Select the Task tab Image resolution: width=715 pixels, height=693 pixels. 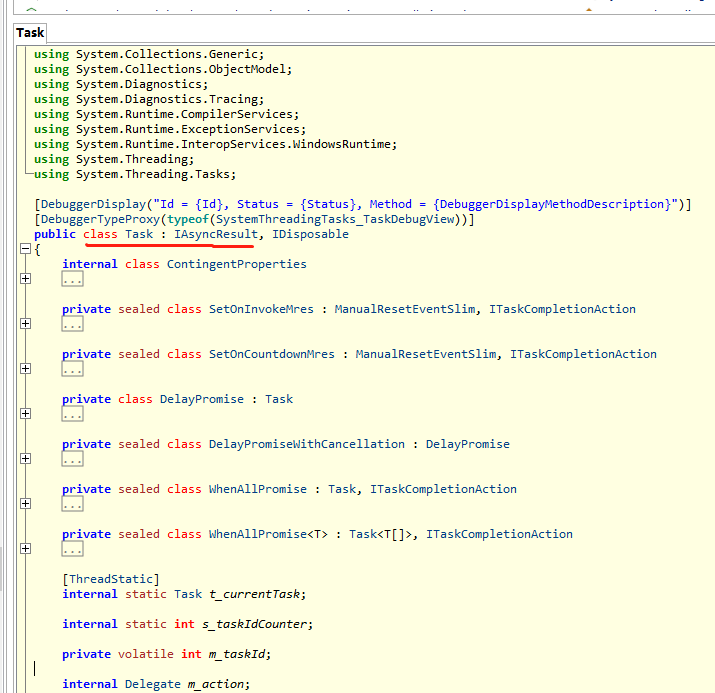tap(30, 33)
